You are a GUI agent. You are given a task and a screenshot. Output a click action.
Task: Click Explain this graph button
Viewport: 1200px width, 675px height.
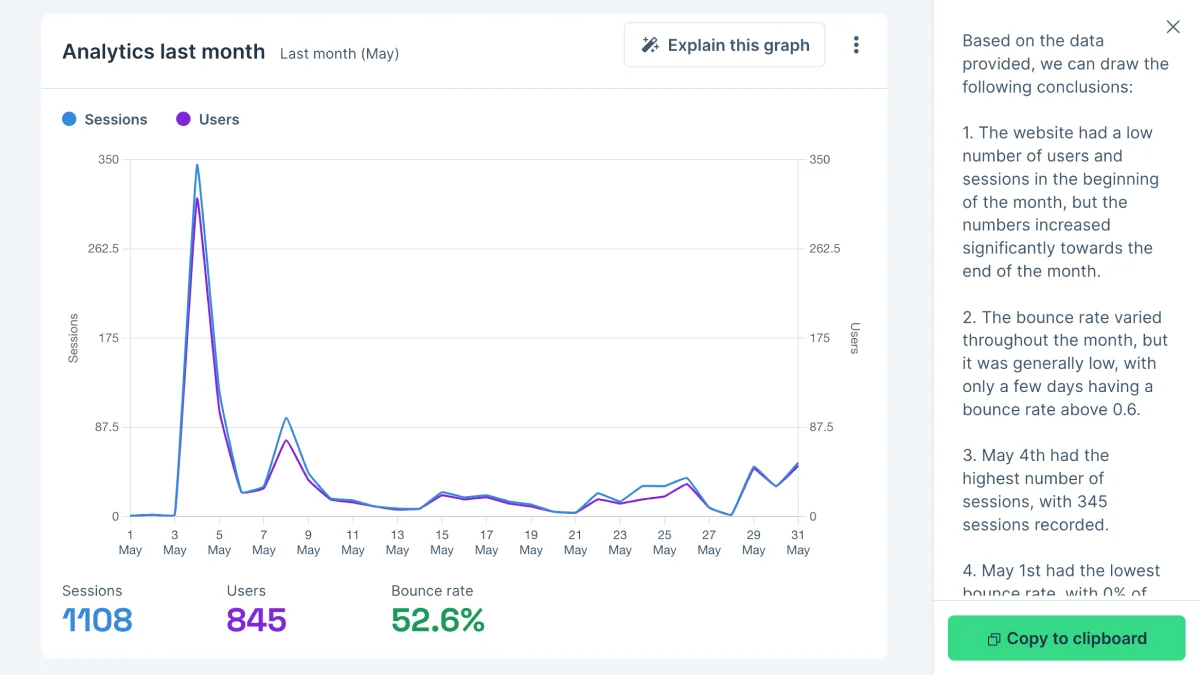point(724,45)
